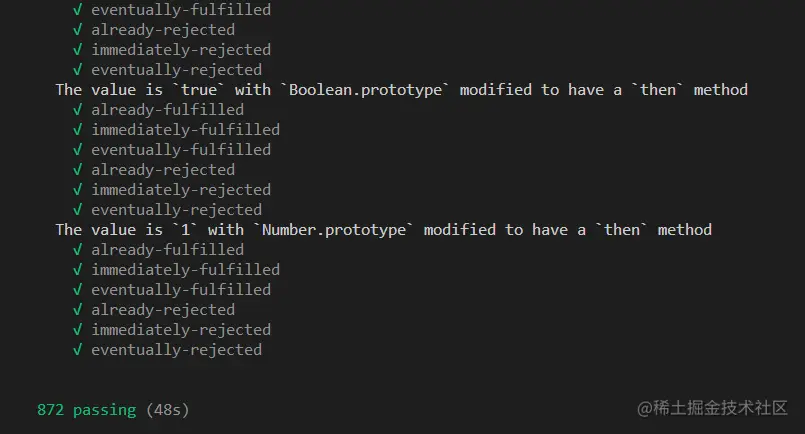The image size is (805, 434).
Task: Click checkmark of eventually-fulfilled under Number.prototype
Action: point(78,290)
